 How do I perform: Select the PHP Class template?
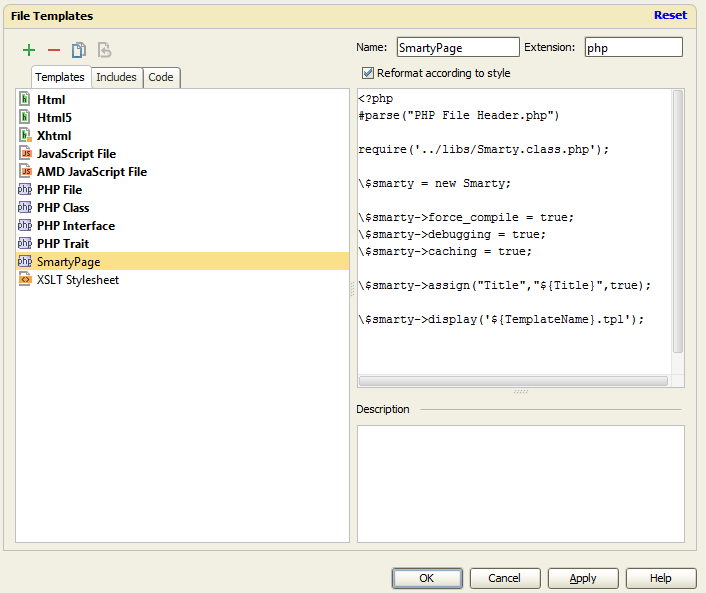point(182,207)
